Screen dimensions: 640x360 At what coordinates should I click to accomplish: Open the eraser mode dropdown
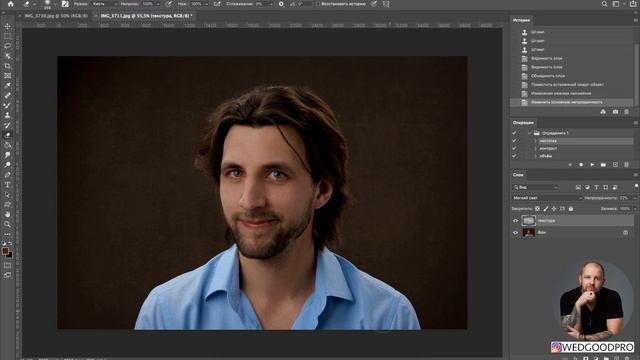[104, 4]
